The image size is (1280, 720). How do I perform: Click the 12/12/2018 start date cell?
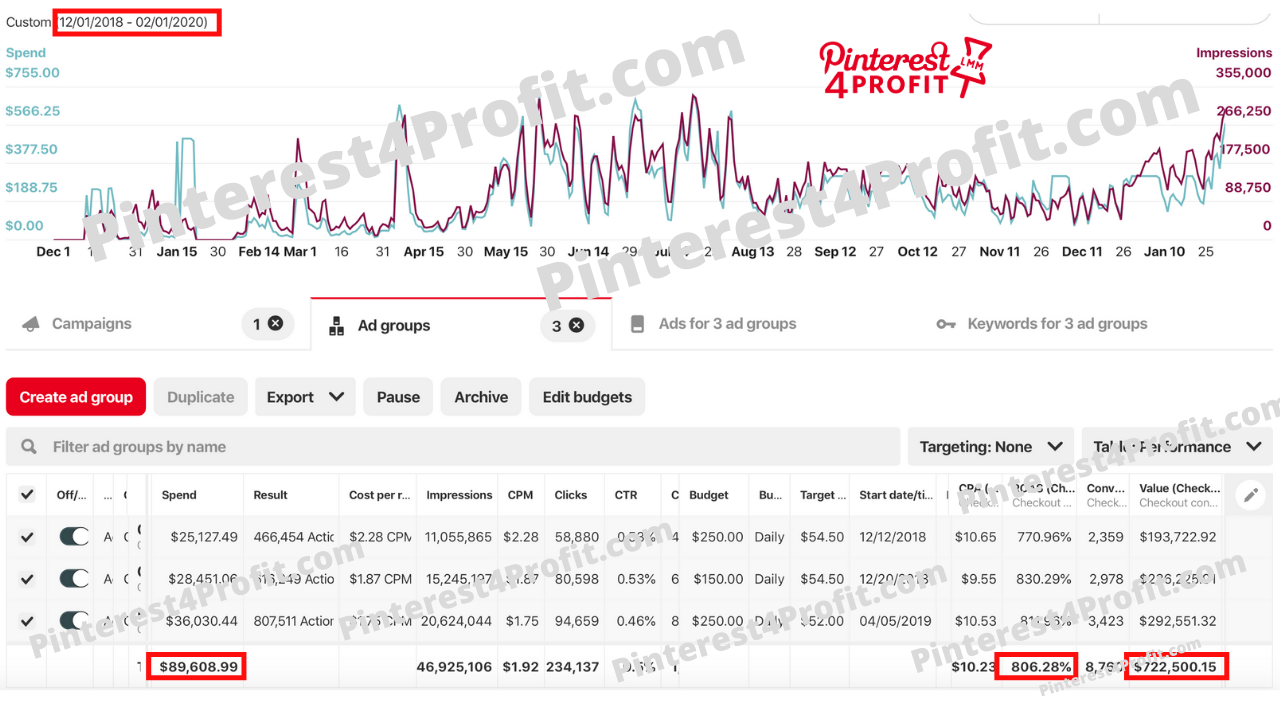(x=893, y=537)
